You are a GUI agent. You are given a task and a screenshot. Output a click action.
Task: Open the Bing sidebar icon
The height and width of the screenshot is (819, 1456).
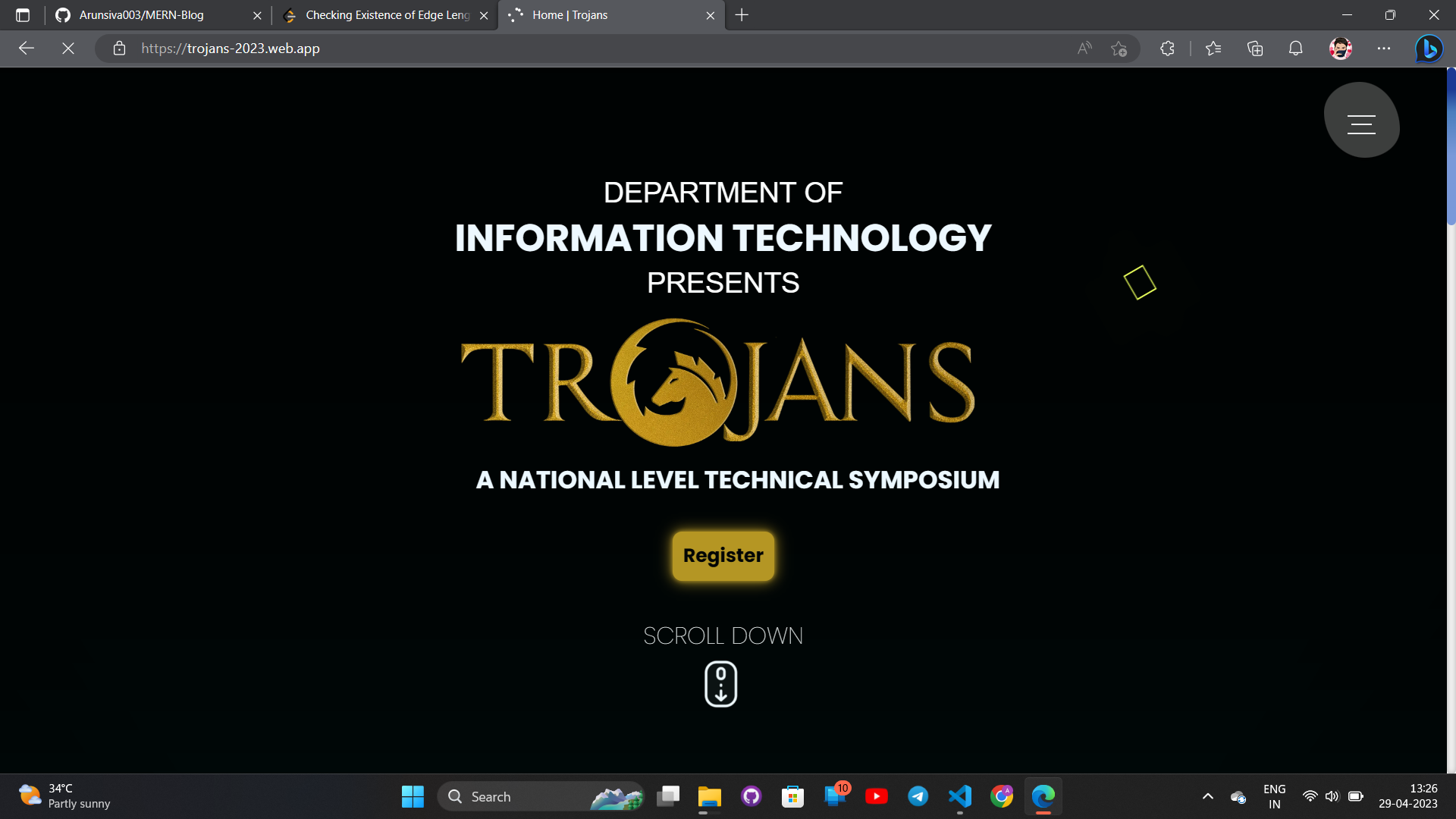pos(1429,49)
